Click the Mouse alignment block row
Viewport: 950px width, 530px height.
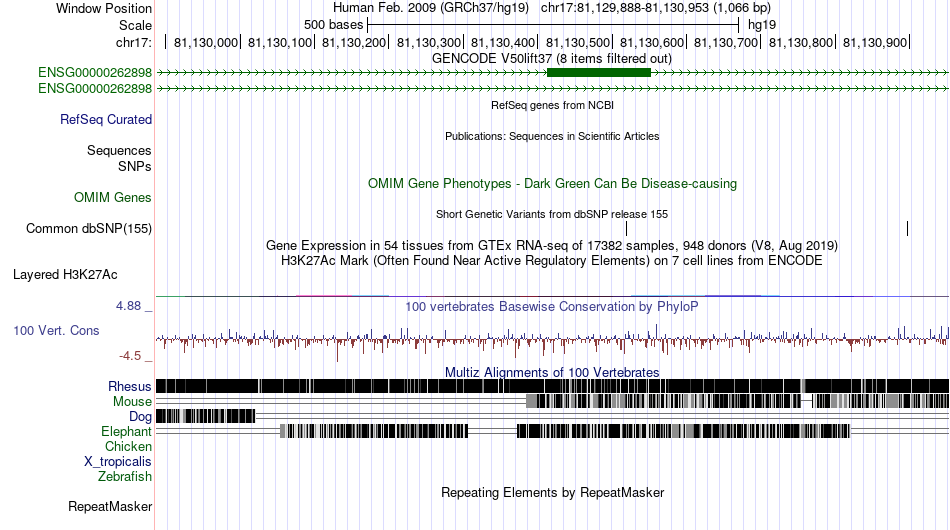tap(552, 401)
